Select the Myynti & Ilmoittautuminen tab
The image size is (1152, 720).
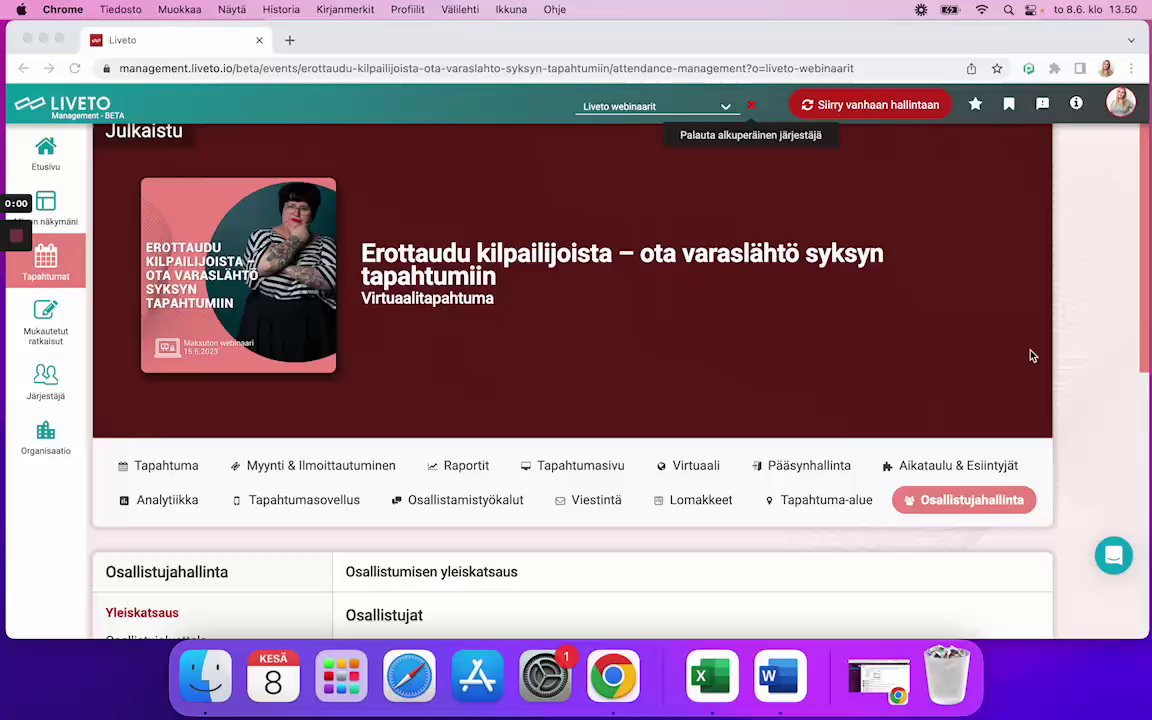coord(313,466)
